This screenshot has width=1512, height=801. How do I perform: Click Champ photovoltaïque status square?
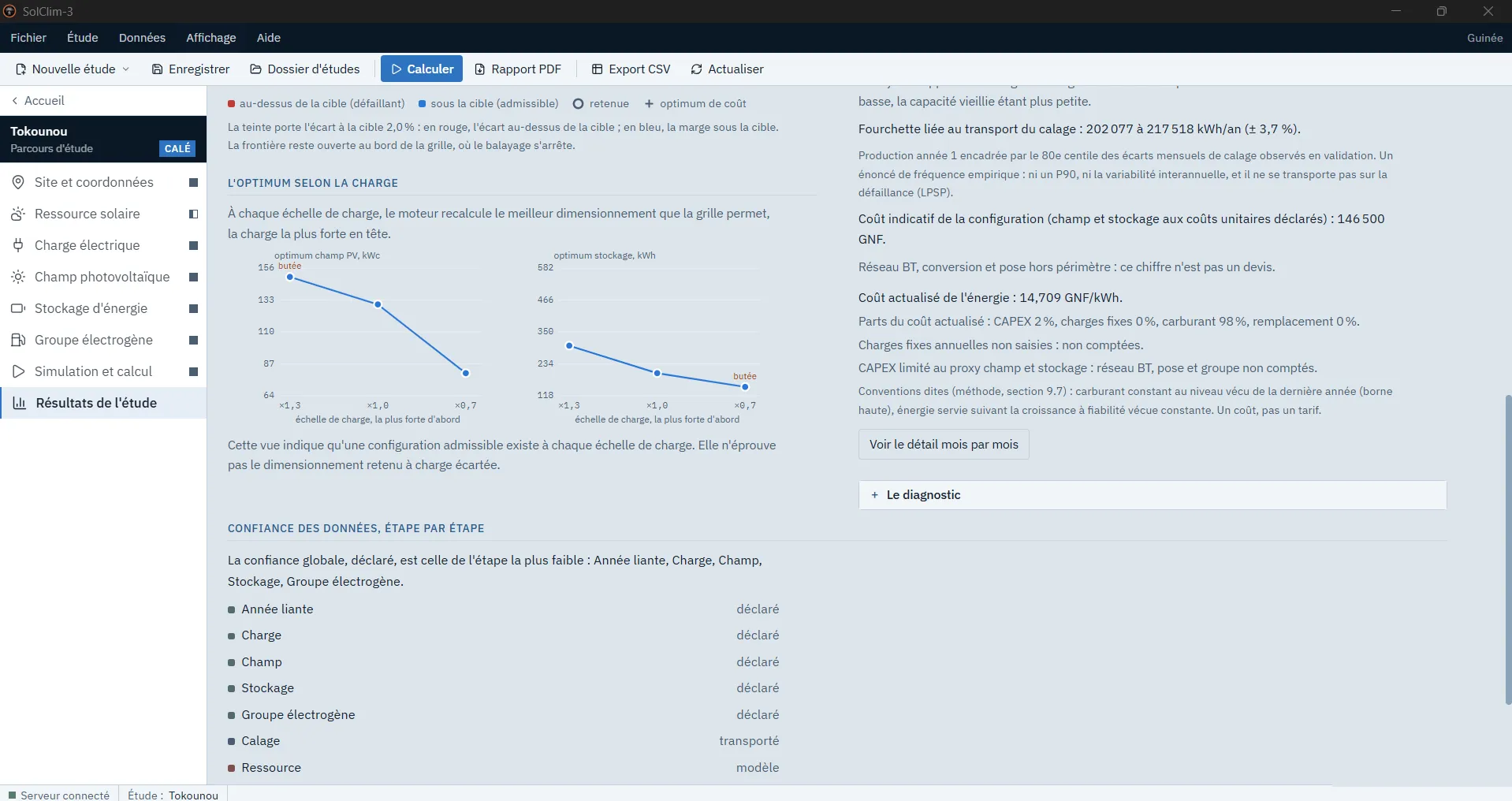(x=193, y=277)
